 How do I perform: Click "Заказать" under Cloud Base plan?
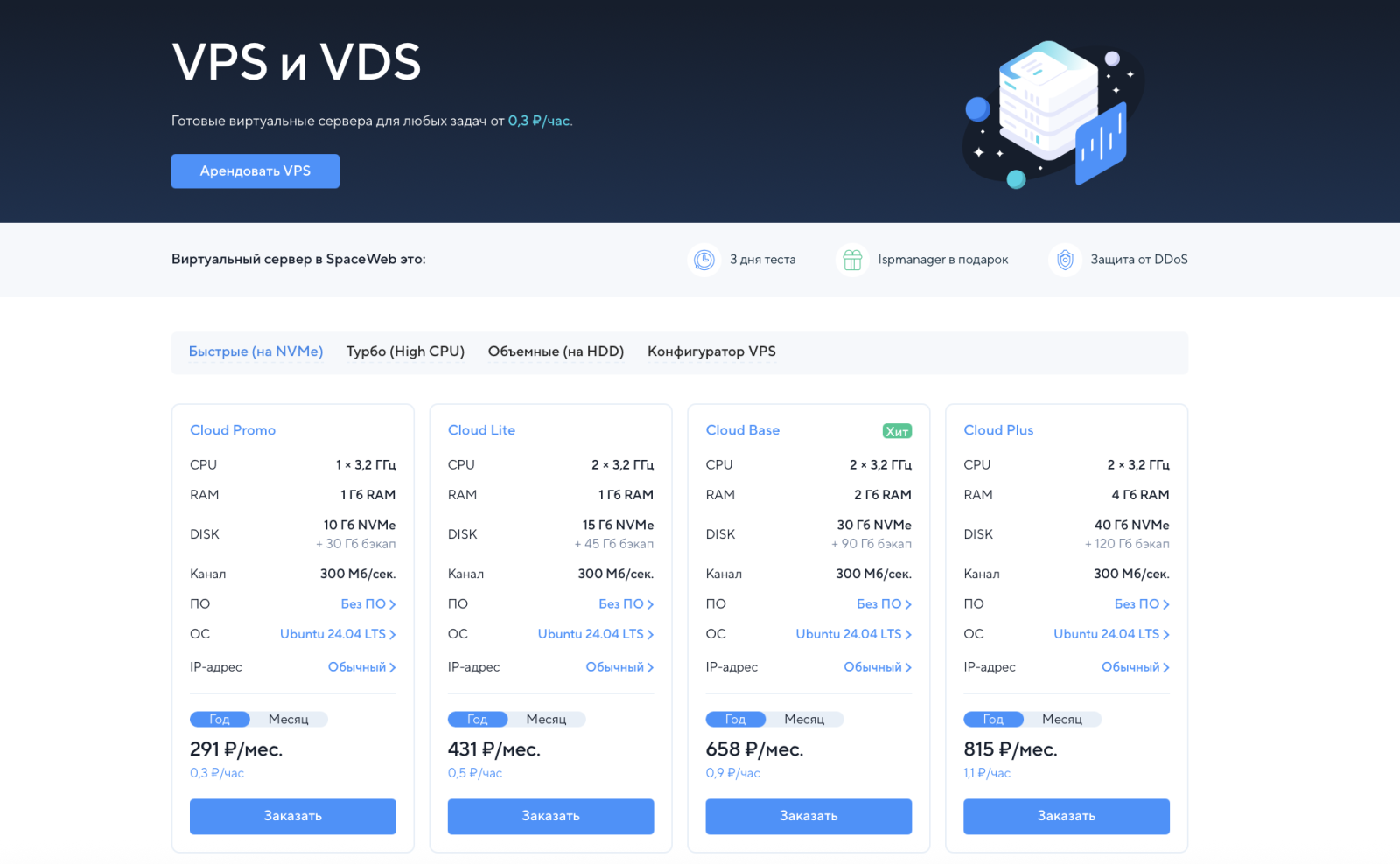pos(808,816)
